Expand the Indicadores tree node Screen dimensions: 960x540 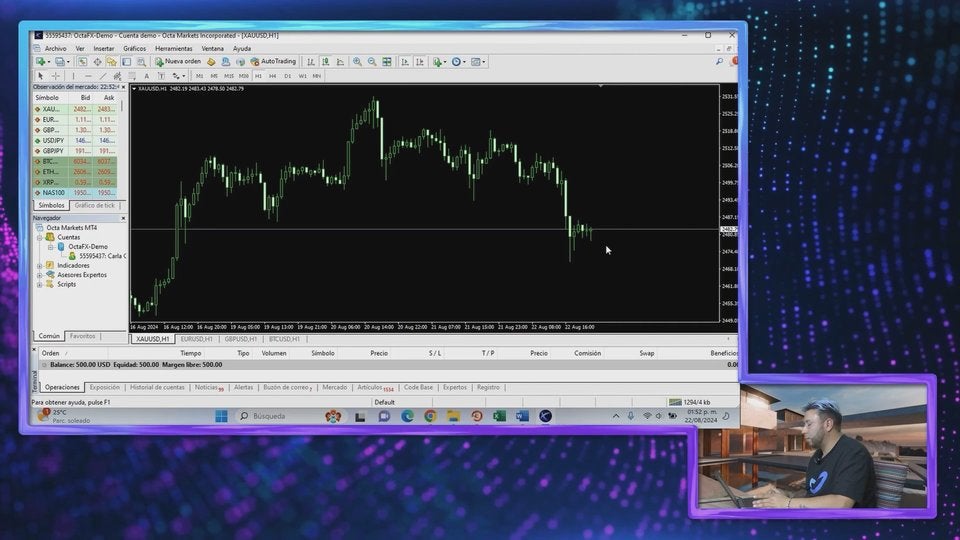(40, 265)
